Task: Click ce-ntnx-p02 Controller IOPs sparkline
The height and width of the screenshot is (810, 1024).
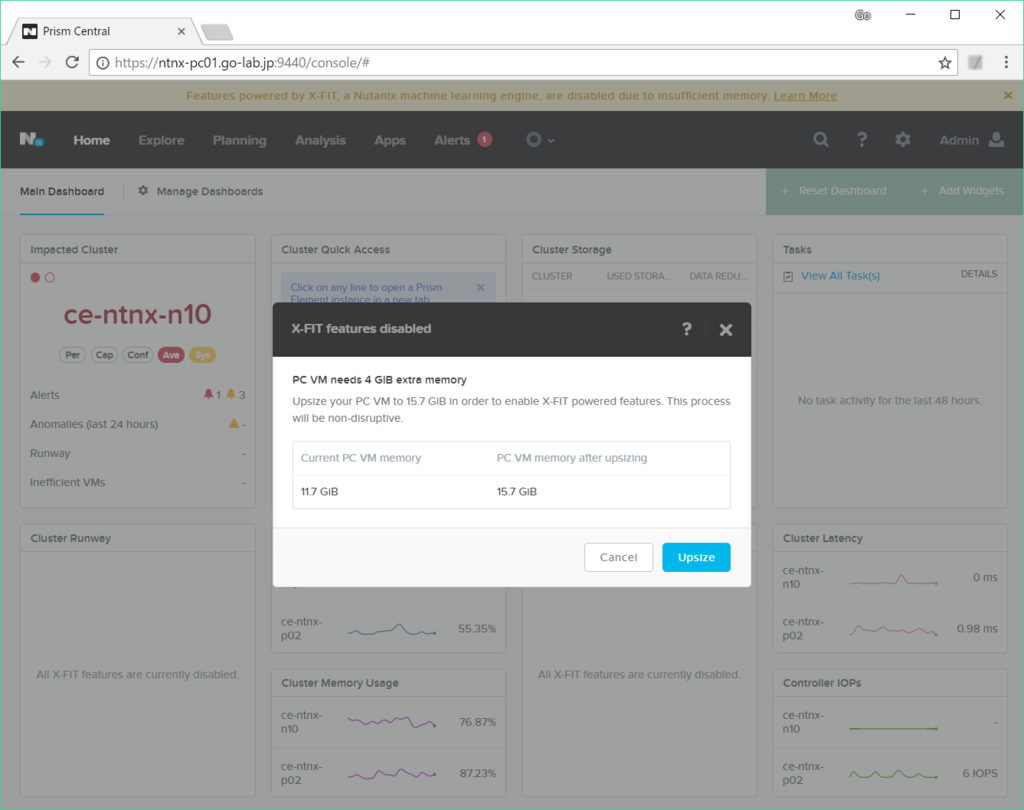Action: click(893, 774)
